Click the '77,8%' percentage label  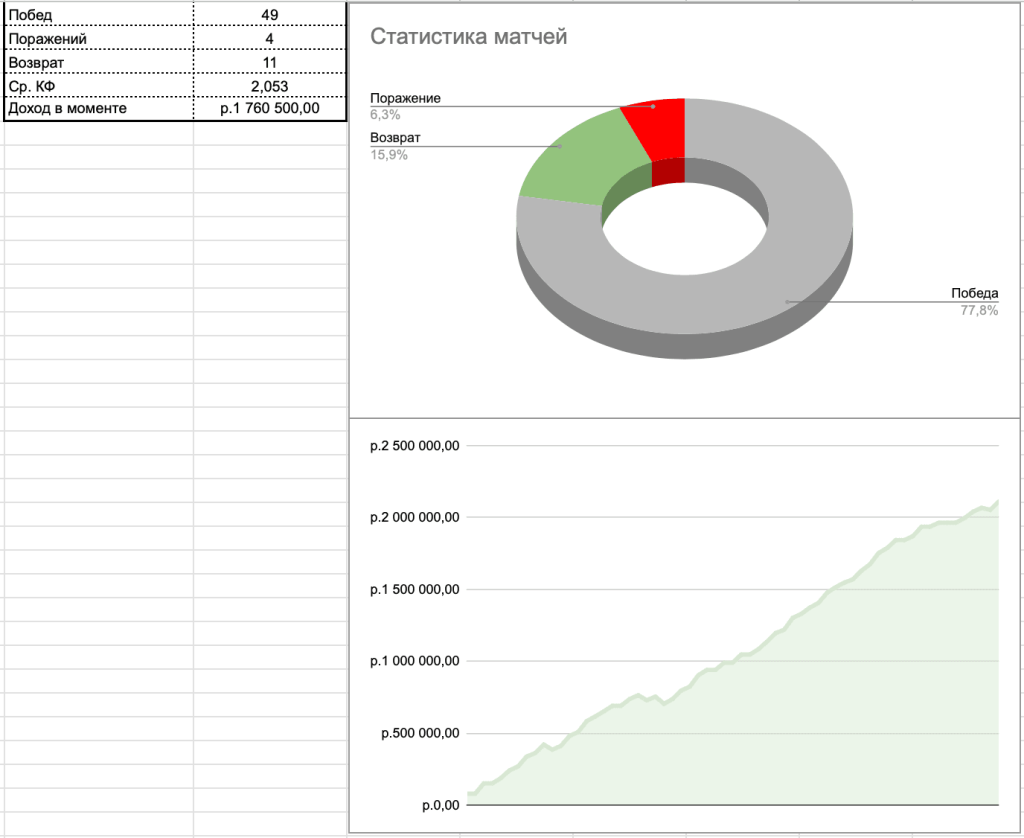pos(979,310)
